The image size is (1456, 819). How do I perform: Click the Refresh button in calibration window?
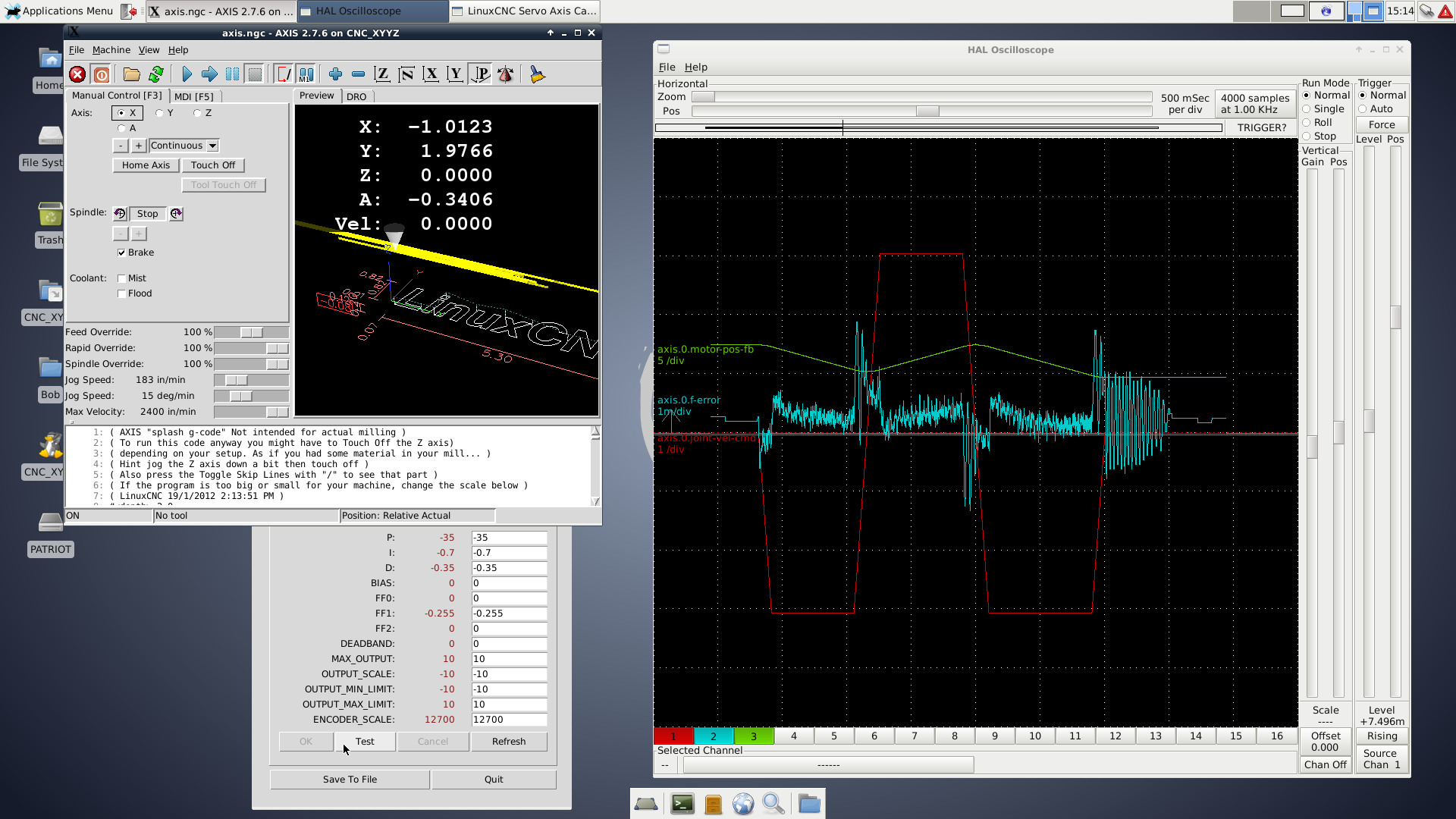tap(509, 742)
